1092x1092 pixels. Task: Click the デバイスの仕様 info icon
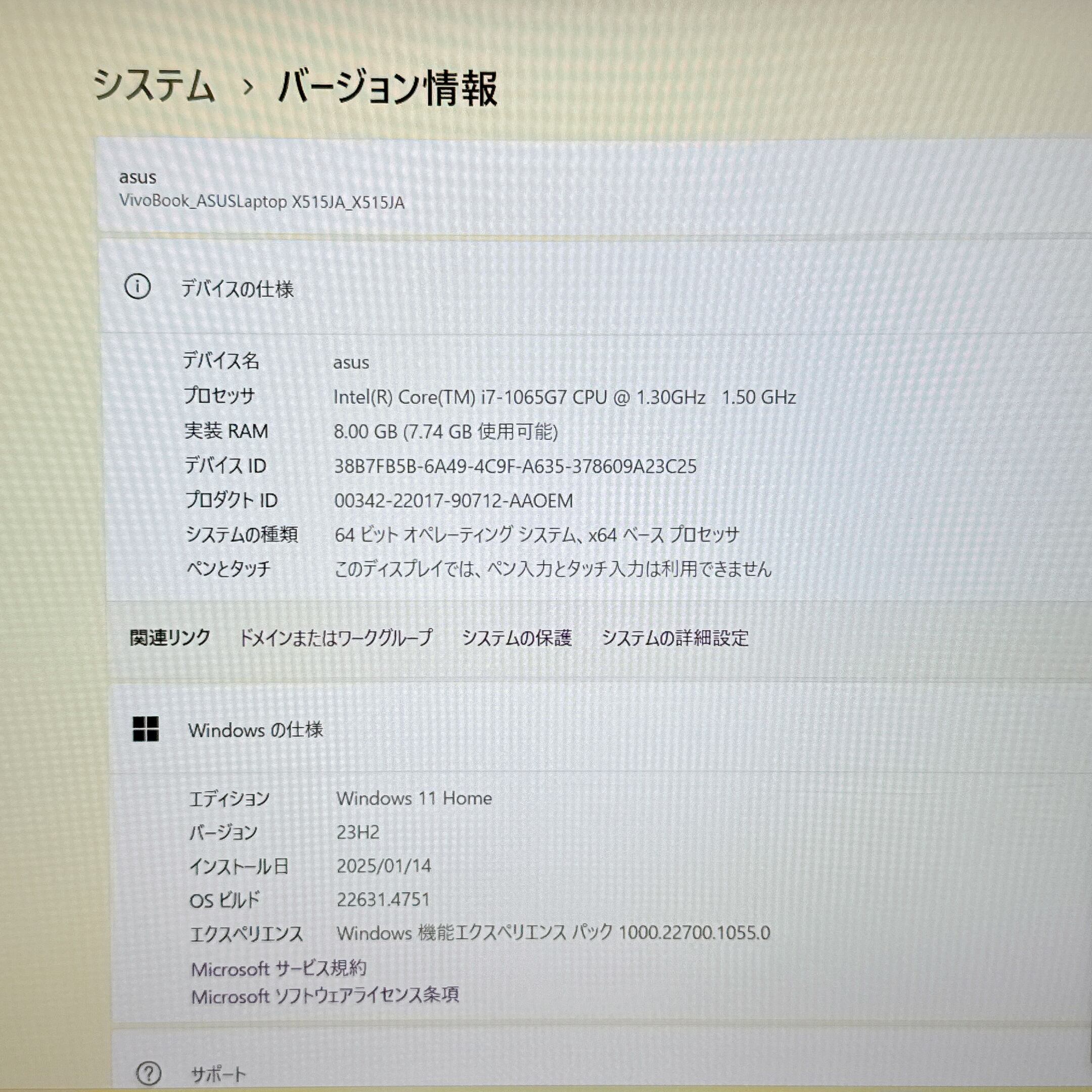138,287
